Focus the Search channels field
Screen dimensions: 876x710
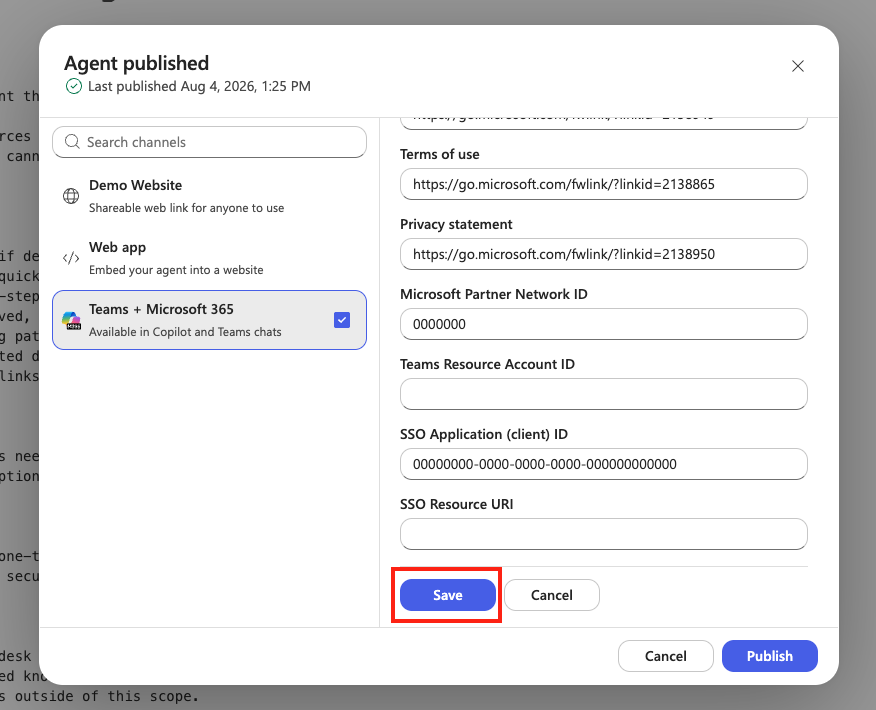pos(210,142)
